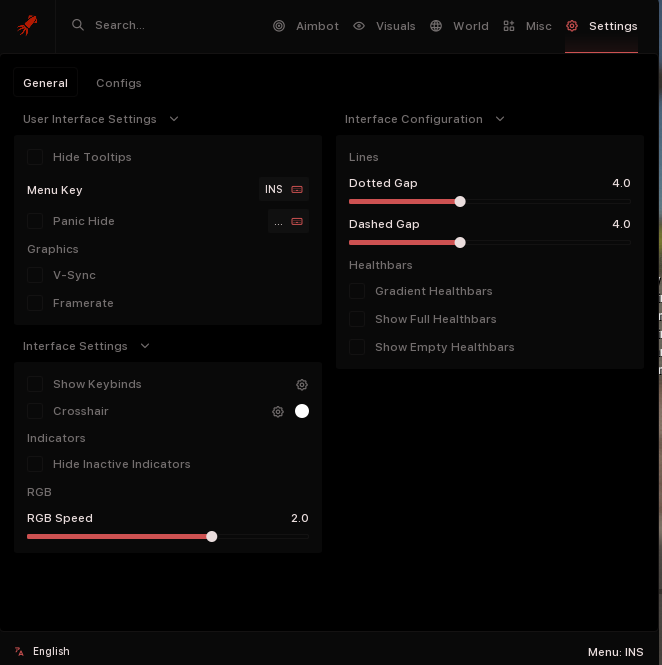Toggle the Framerate checkbox
662x665 pixels.
(x=35, y=303)
